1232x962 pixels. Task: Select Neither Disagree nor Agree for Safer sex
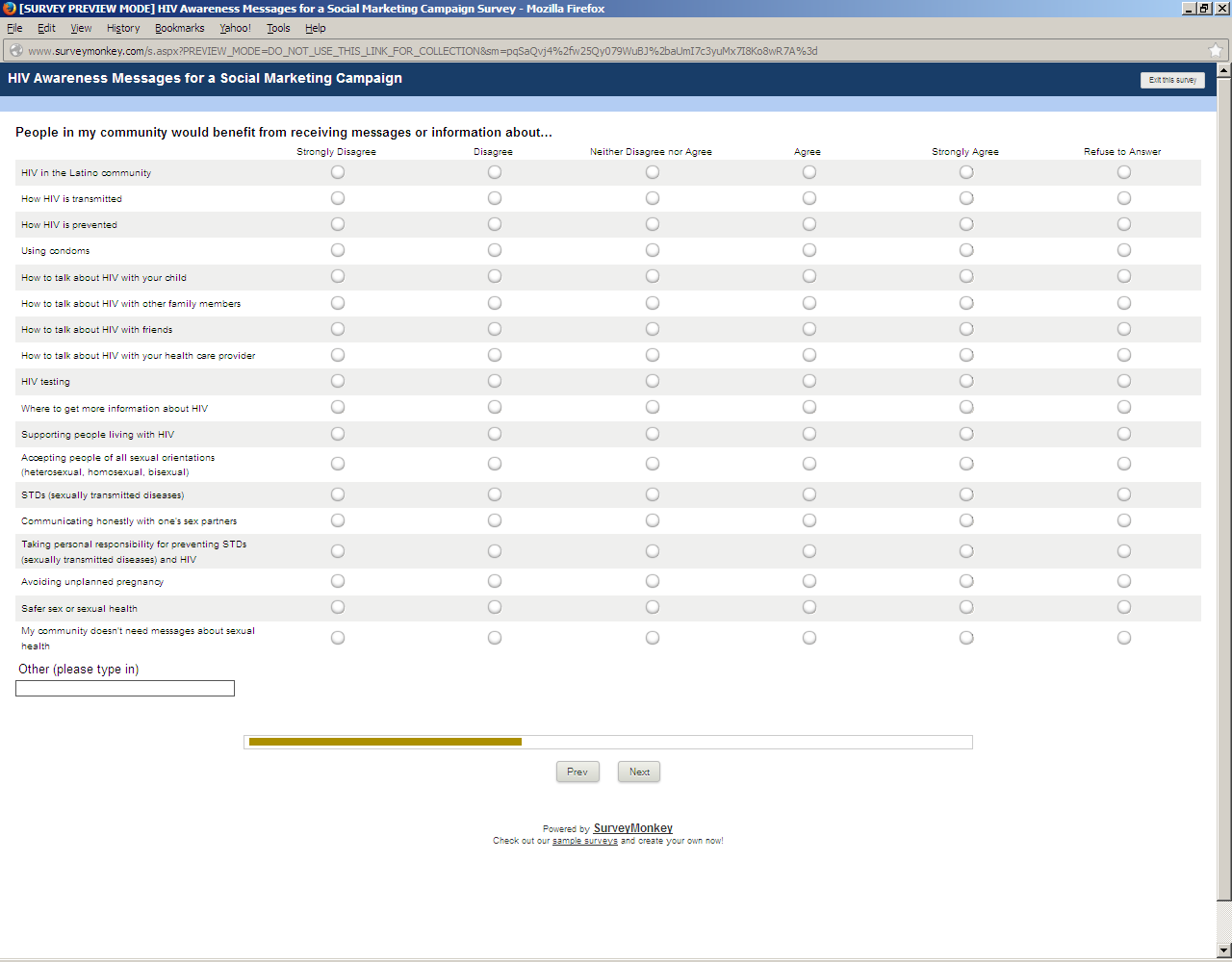click(x=653, y=607)
